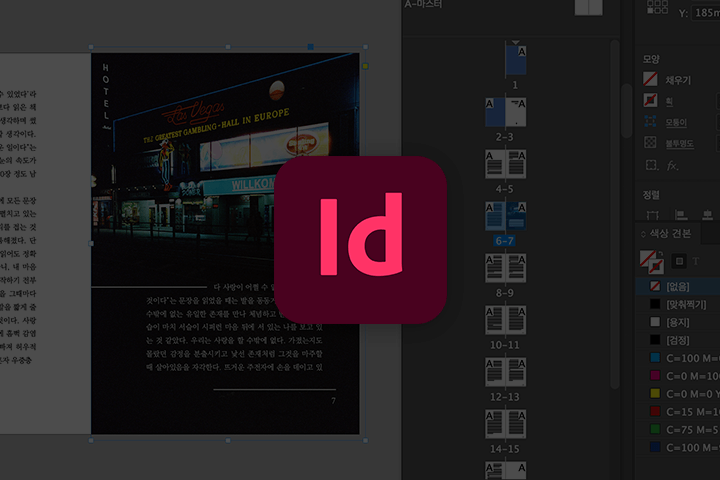The image size is (720, 480).
Task: Select the fill box in the swatches panel
Action: click(x=647, y=258)
